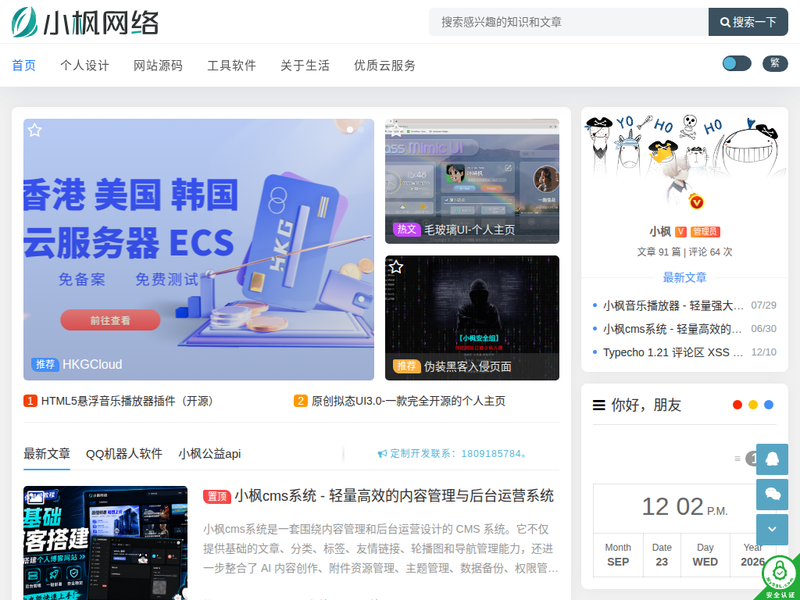Select the active white carousel dot
The image size is (800, 600).
click(350, 130)
